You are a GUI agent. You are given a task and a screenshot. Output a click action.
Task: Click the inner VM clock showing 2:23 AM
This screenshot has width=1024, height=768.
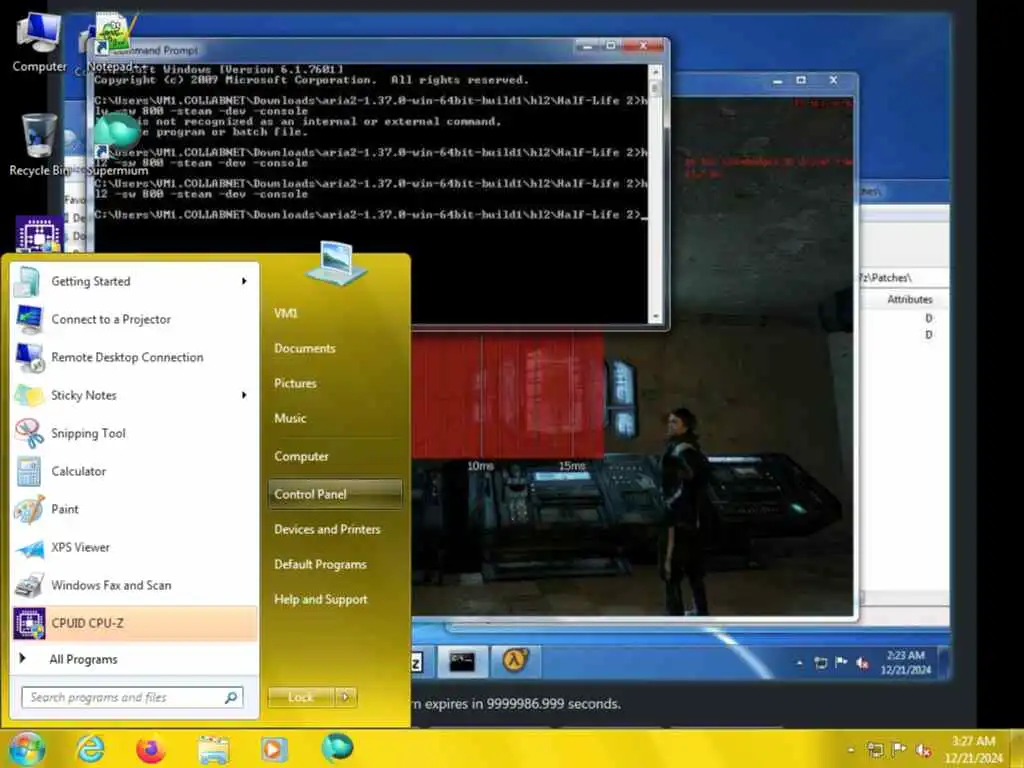tap(905, 662)
